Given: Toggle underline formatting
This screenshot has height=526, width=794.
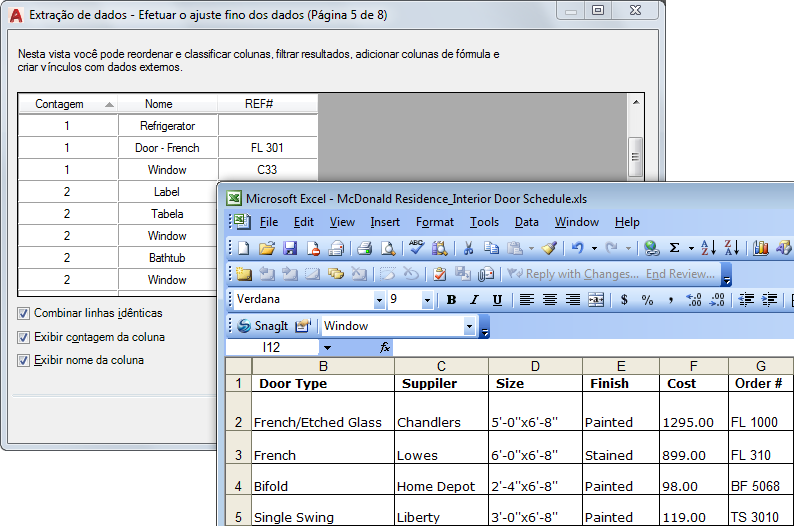Looking at the screenshot, I should point(497,300).
